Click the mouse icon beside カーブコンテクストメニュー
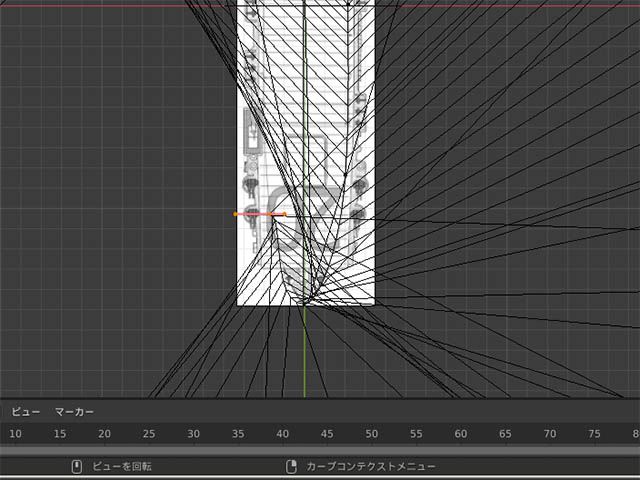 291,466
